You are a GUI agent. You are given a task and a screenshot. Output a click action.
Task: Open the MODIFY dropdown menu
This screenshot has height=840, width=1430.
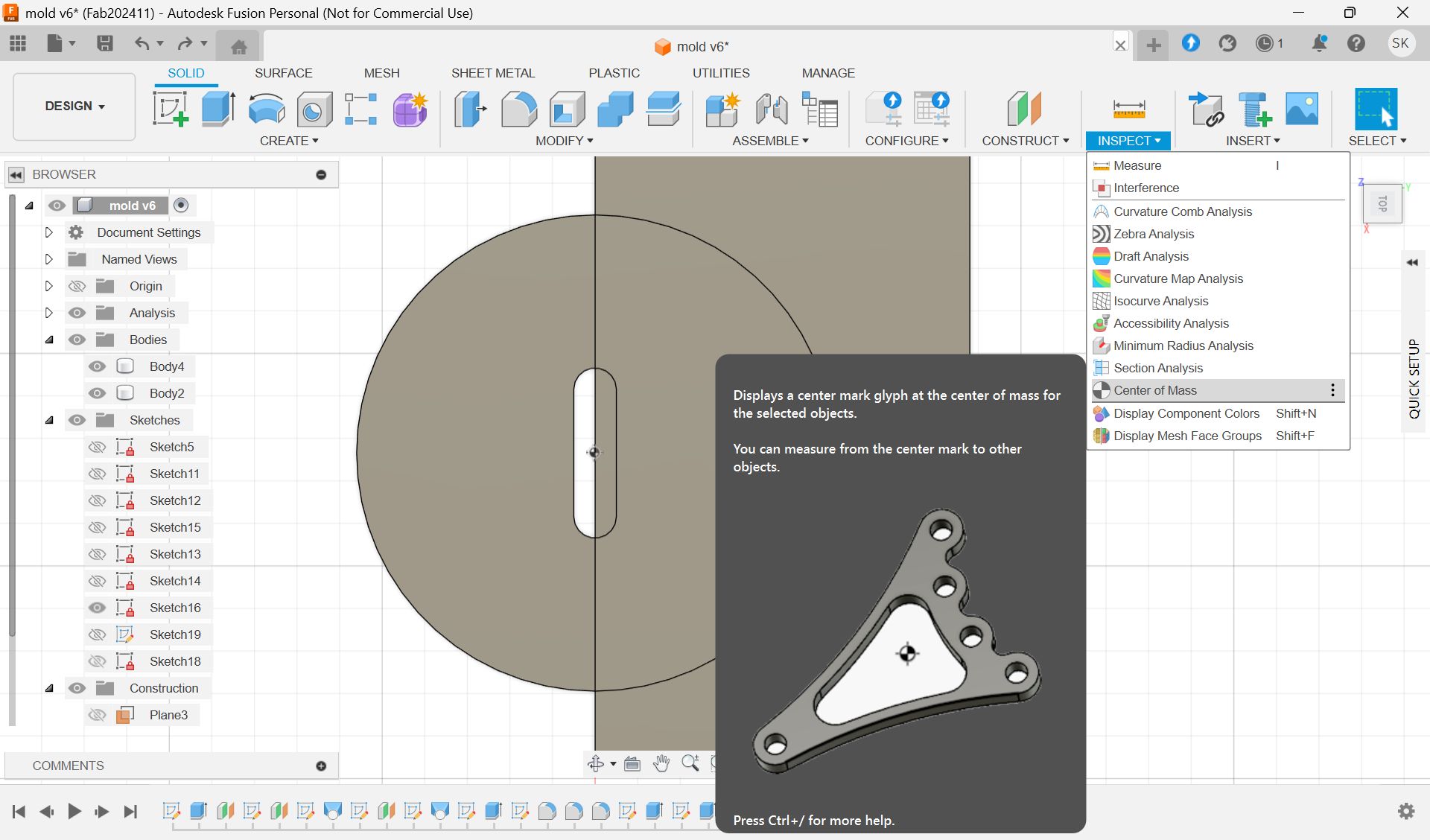tap(565, 141)
